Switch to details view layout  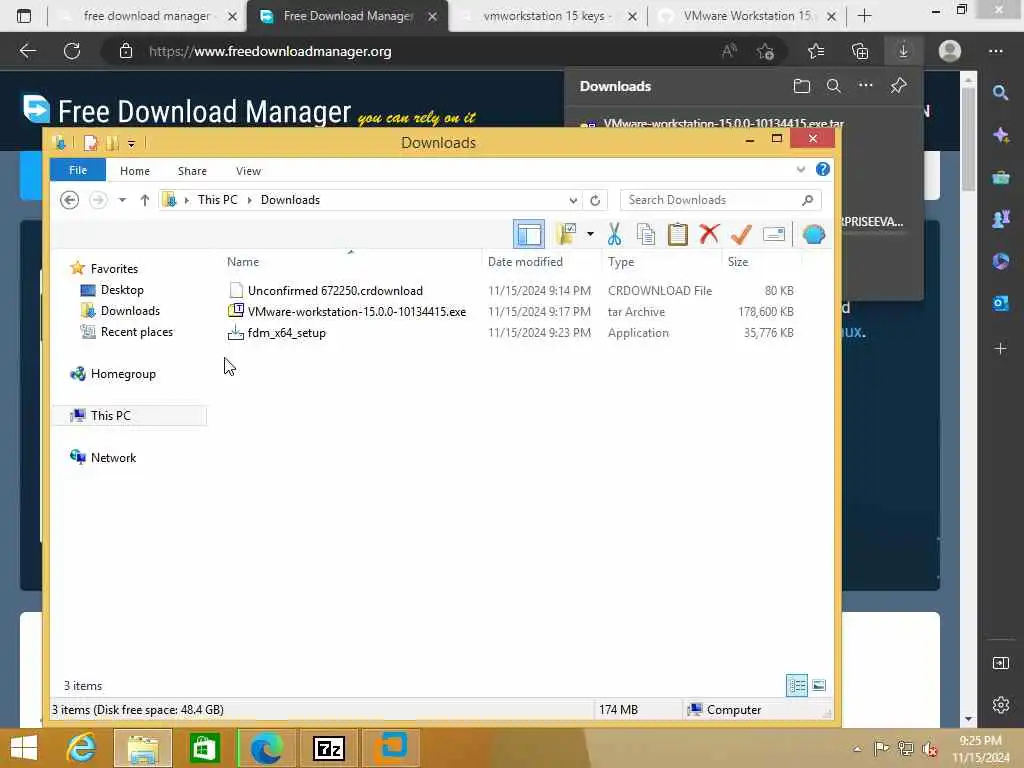click(797, 686)
